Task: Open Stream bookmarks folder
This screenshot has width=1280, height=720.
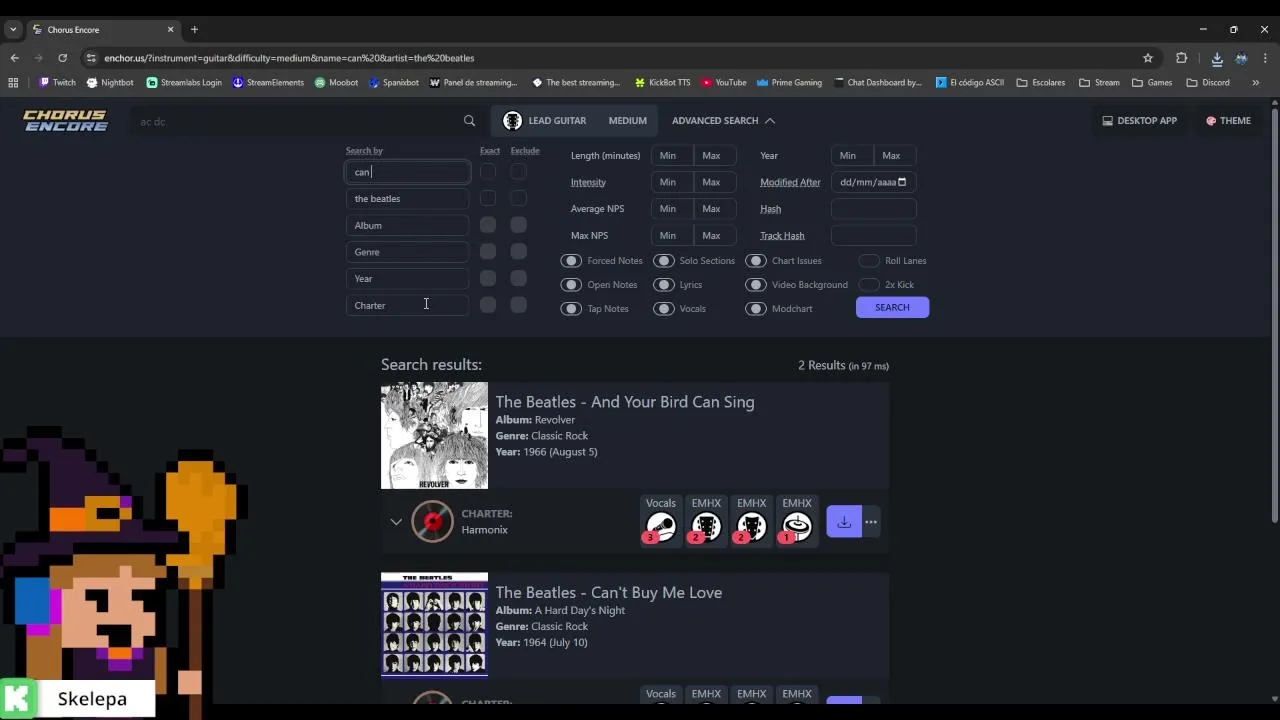Action: pos(1099,83)
